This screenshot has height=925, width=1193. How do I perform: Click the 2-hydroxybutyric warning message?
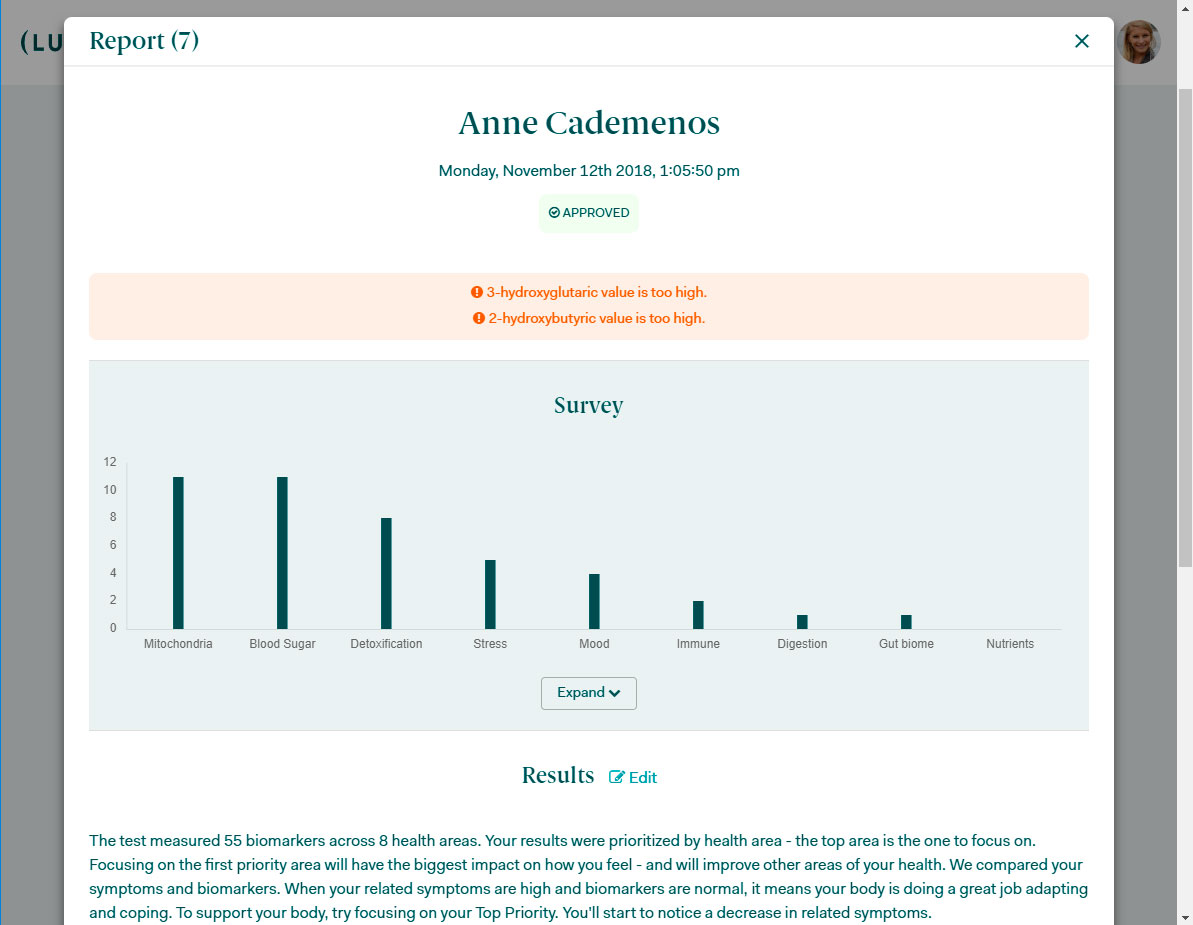pos(589,318)
